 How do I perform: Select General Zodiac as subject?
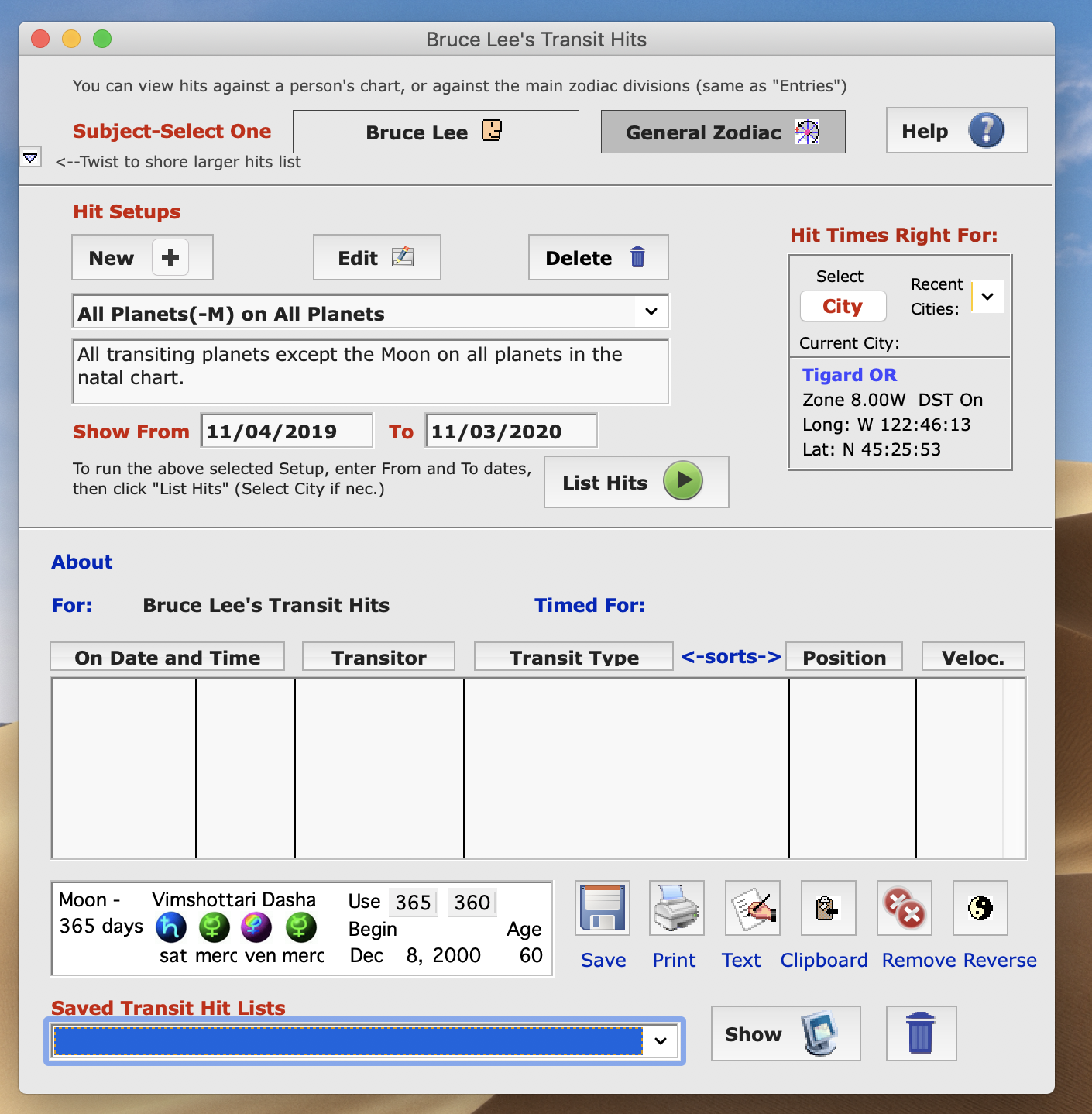[x=723, y=132]
